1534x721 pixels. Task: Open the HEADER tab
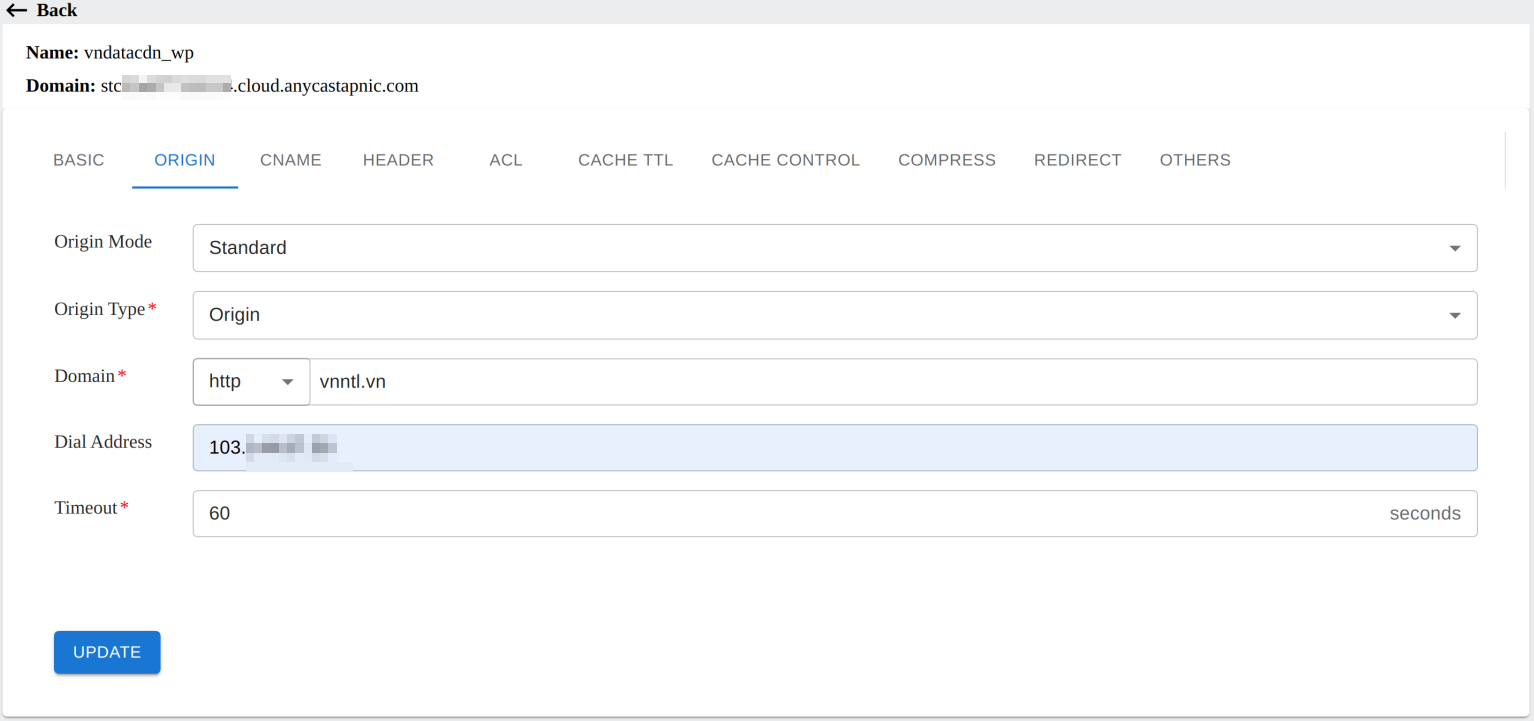(398, 160)
